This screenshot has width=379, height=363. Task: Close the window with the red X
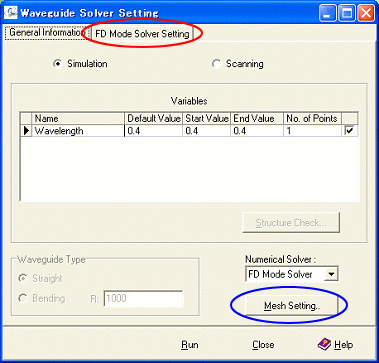(x=366, y=14)
